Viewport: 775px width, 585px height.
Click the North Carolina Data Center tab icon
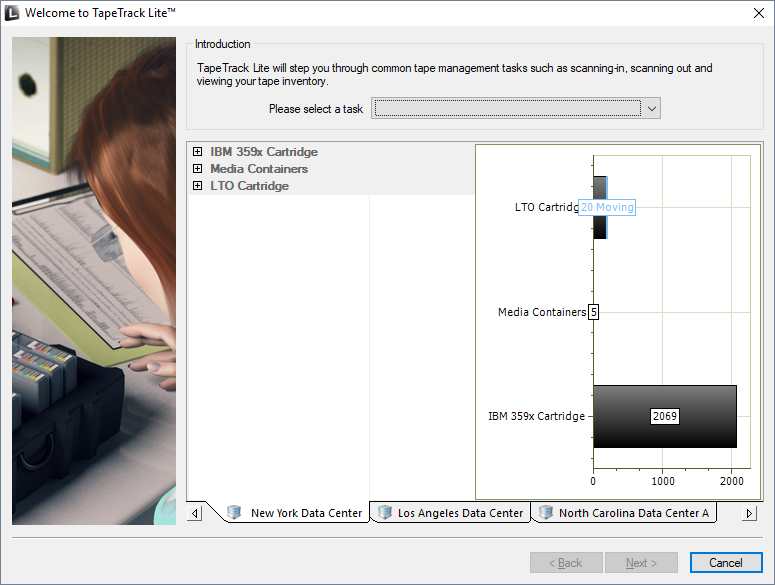[546, 512]
